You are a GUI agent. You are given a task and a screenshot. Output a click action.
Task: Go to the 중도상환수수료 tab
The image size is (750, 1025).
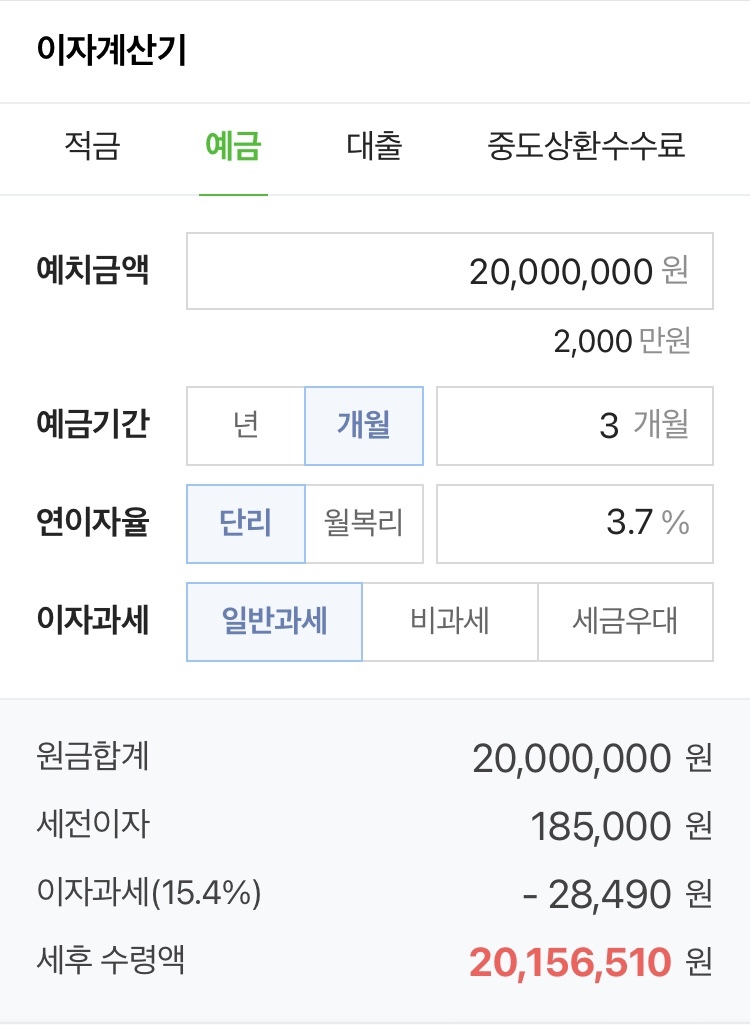586,146
